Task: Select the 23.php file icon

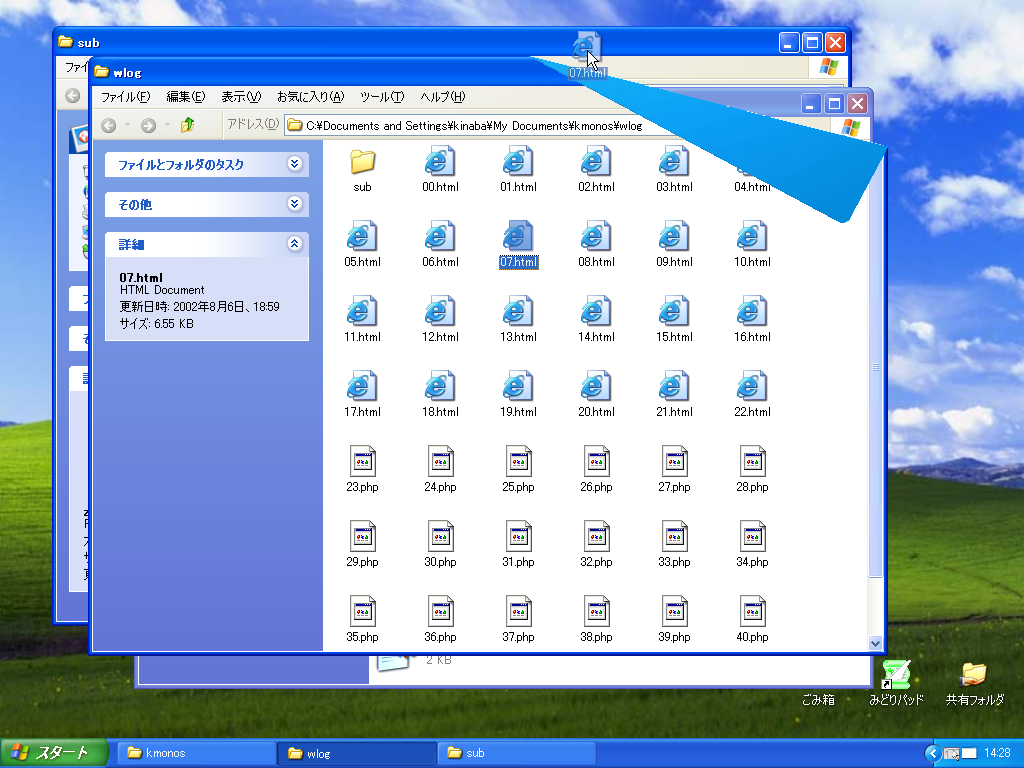Action: pos(362,462)
